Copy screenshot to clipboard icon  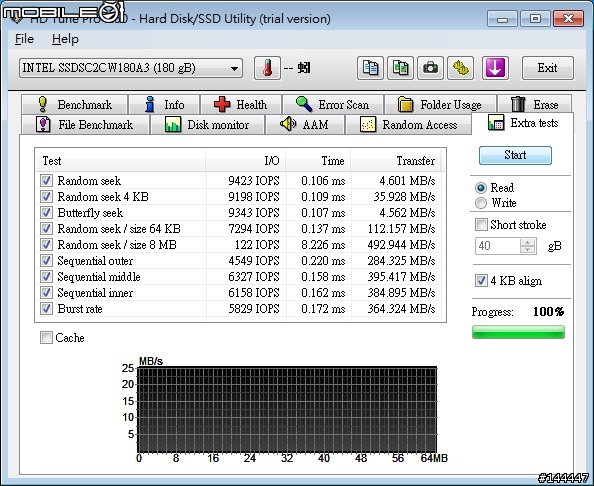(x=400, y=68)
